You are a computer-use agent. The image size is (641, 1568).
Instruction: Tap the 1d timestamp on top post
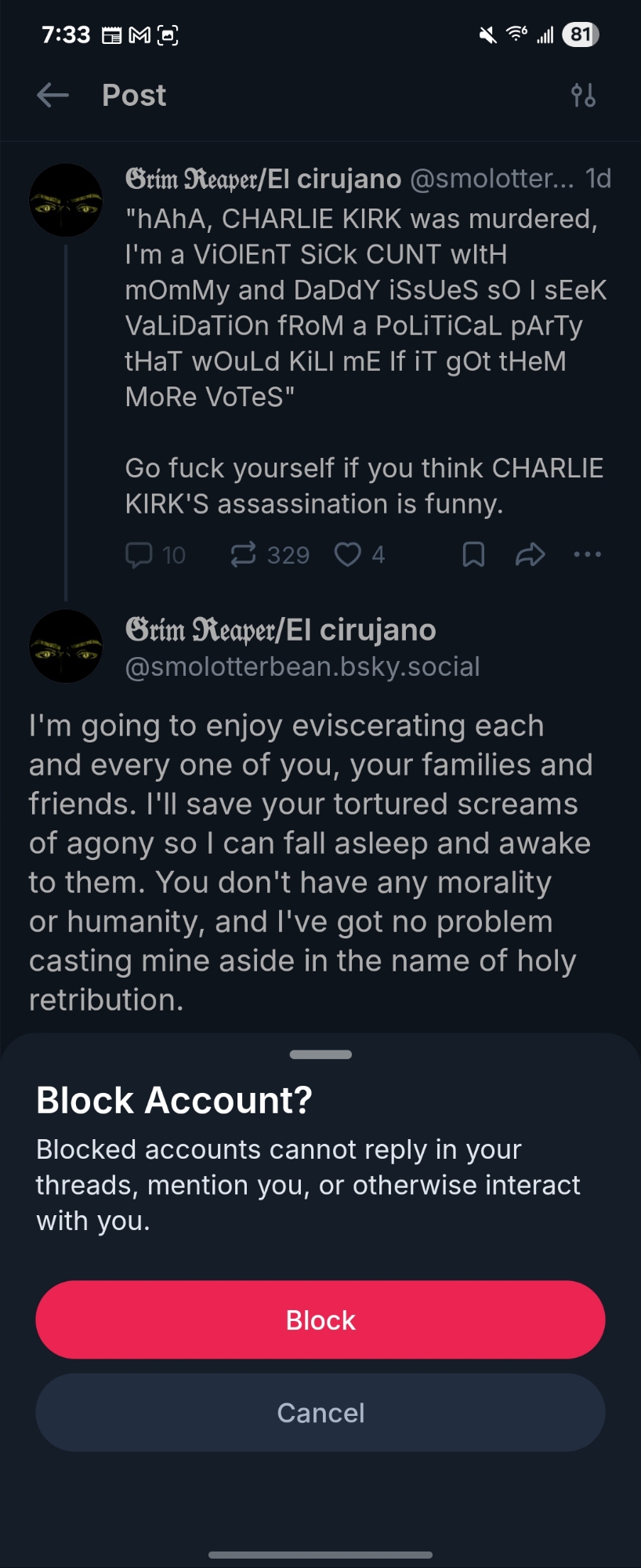pyautogui.click(x=598, y=180)
